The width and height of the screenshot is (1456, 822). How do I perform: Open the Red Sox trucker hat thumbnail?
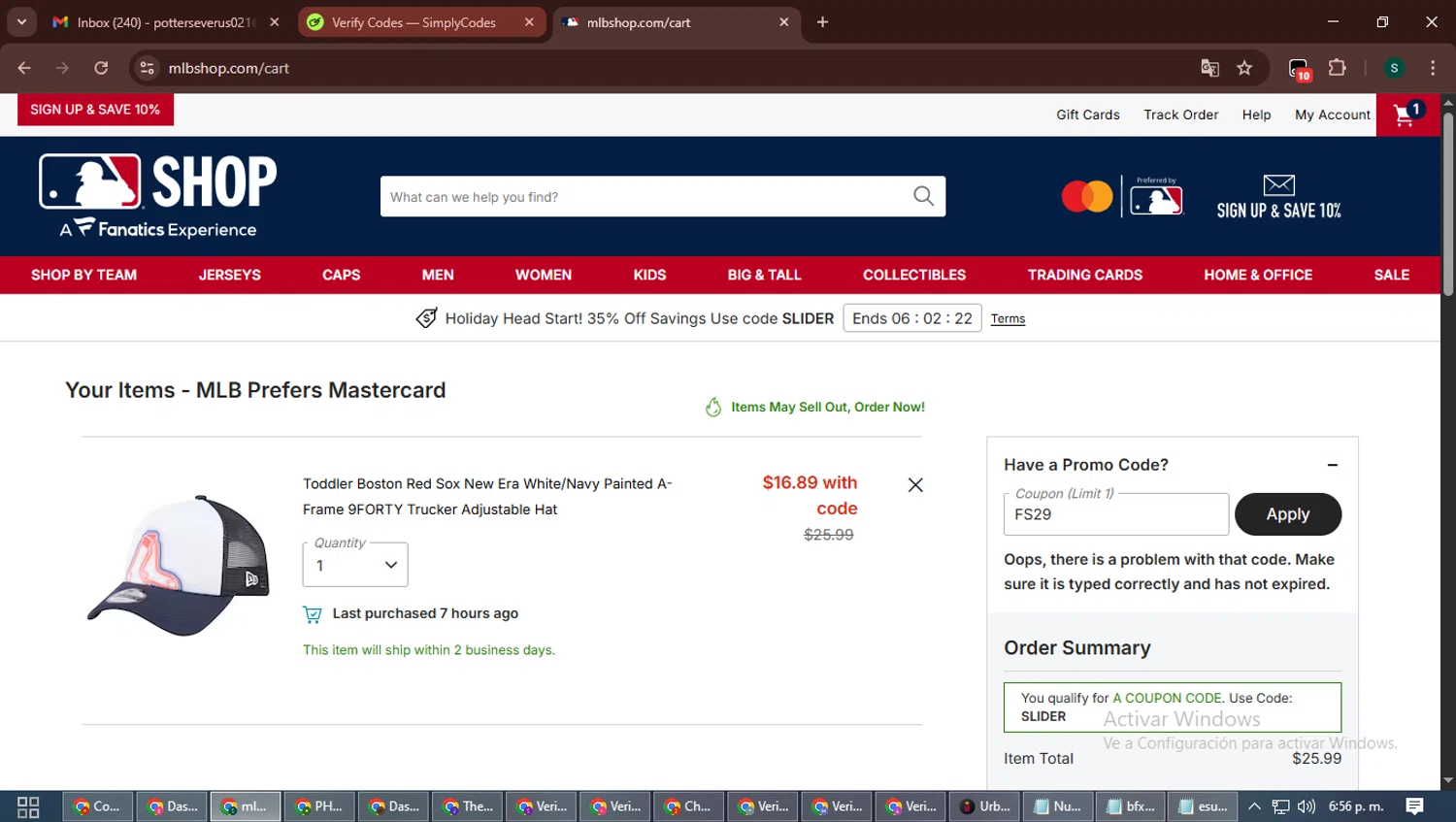(x=179, y=565)
